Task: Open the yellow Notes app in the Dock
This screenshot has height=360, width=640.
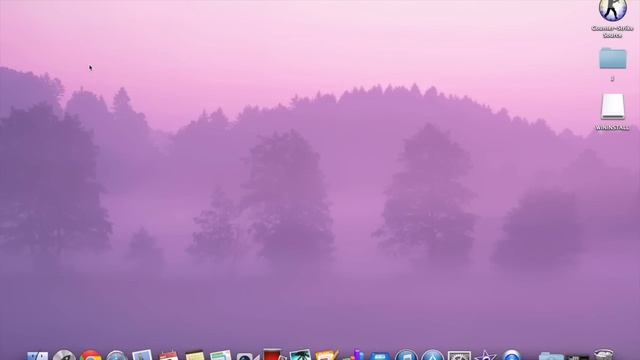Action: [x=195, y=356]
